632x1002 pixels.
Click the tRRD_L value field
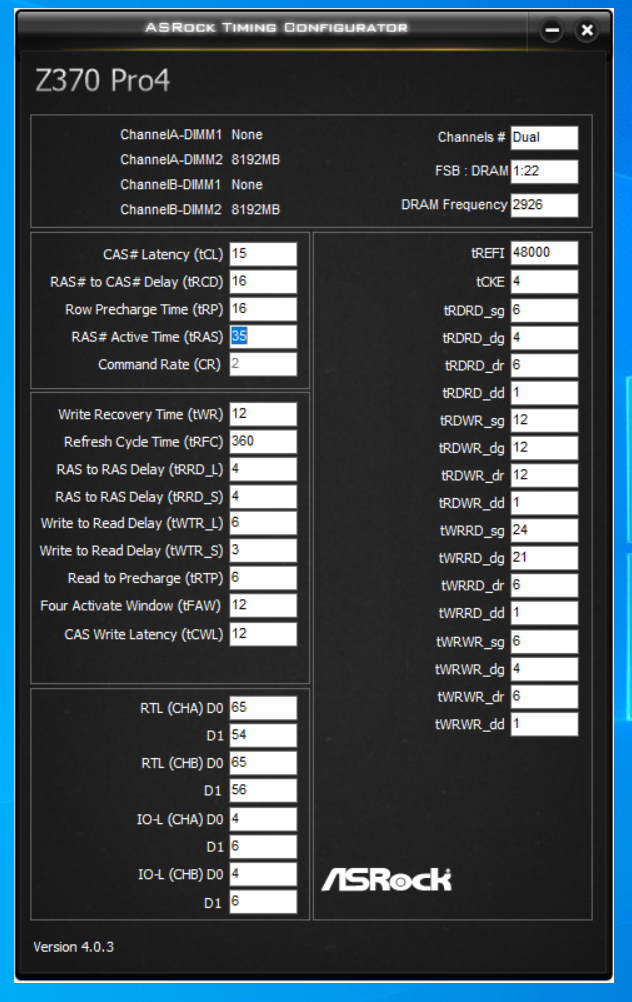(x=263, y=468)
